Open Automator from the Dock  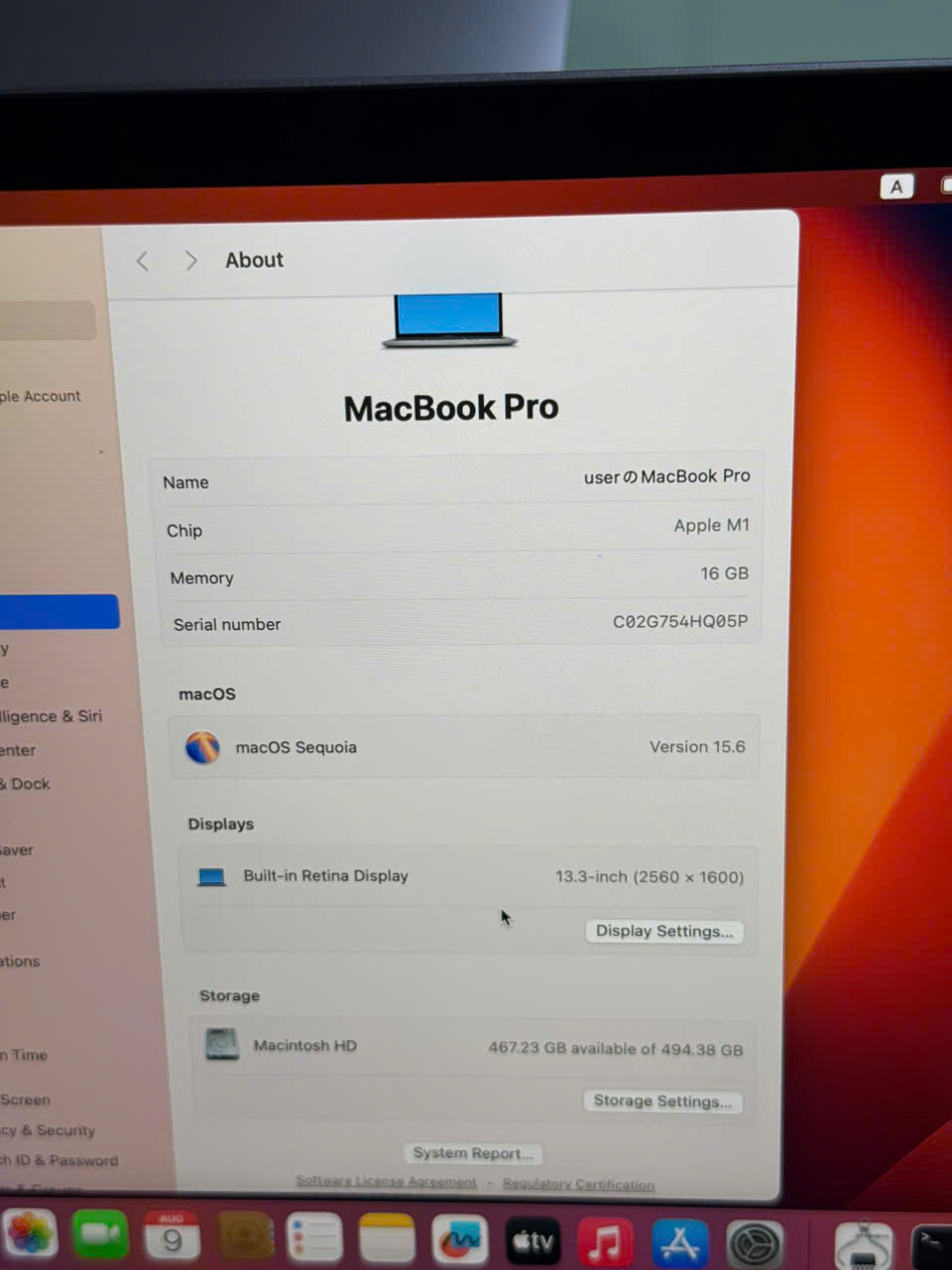[x=864, y=1244]
